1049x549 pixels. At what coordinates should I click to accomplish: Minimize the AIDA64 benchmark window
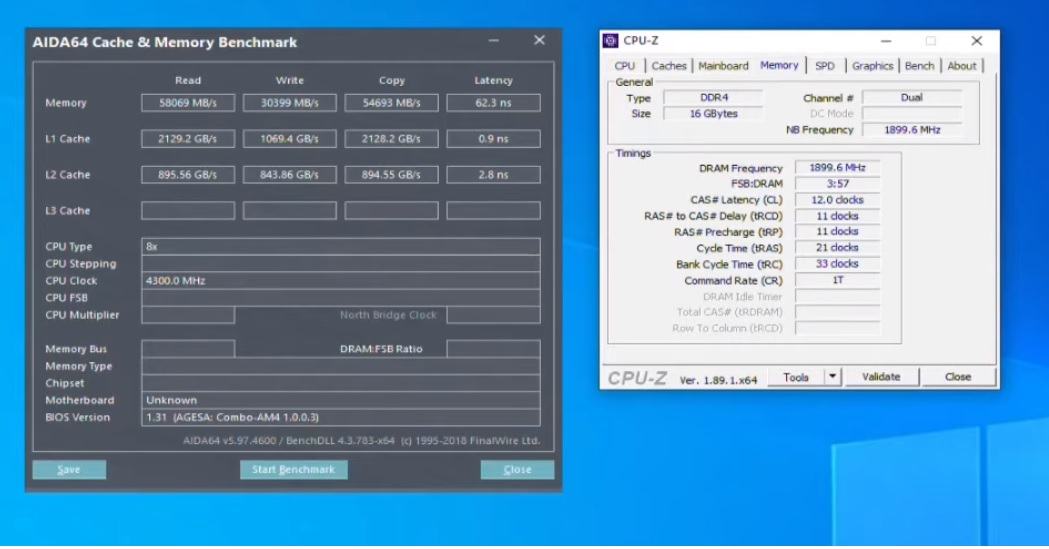[x=494, y=41]
